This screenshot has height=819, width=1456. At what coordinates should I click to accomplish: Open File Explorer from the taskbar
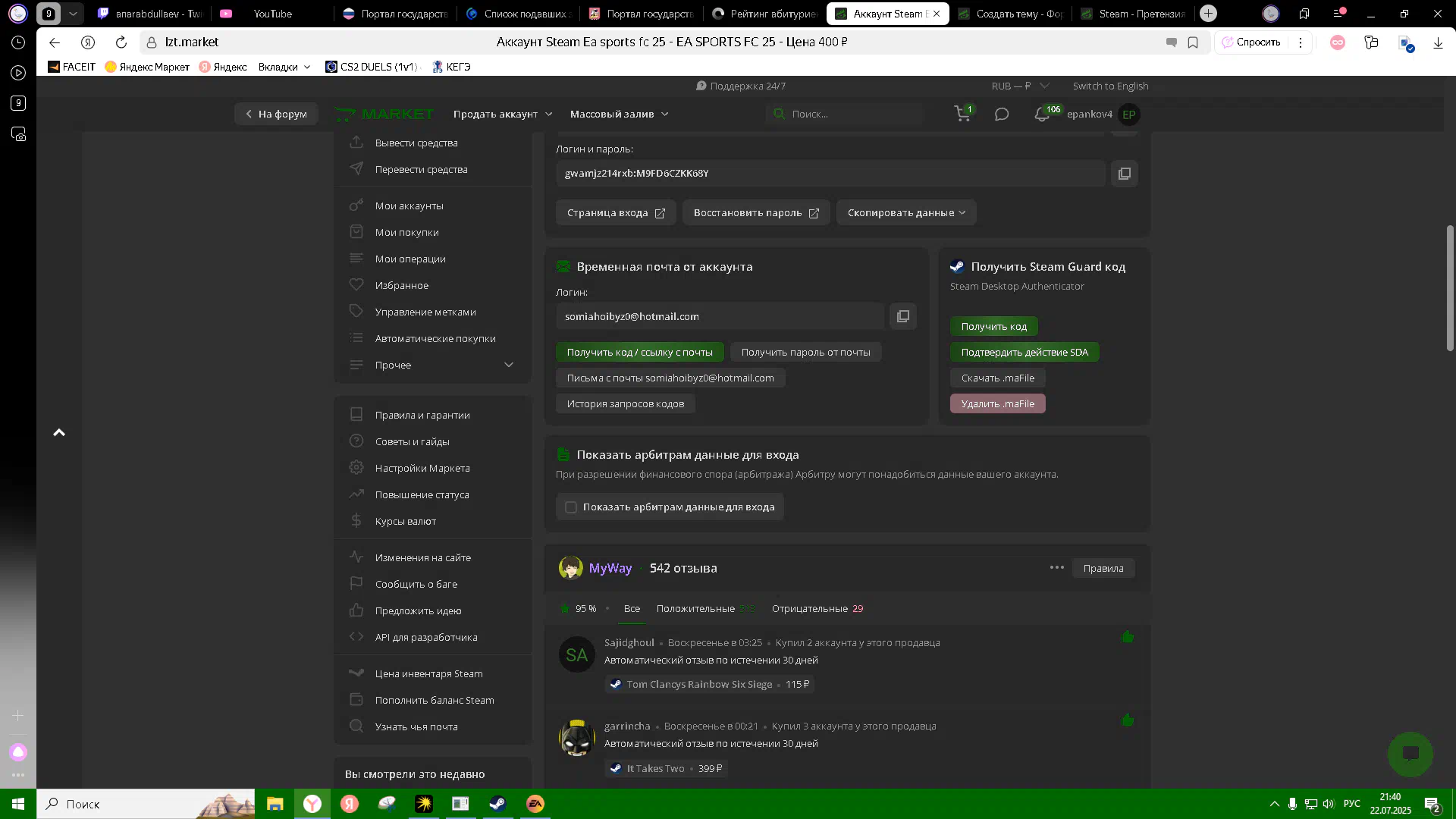point(275,804)
